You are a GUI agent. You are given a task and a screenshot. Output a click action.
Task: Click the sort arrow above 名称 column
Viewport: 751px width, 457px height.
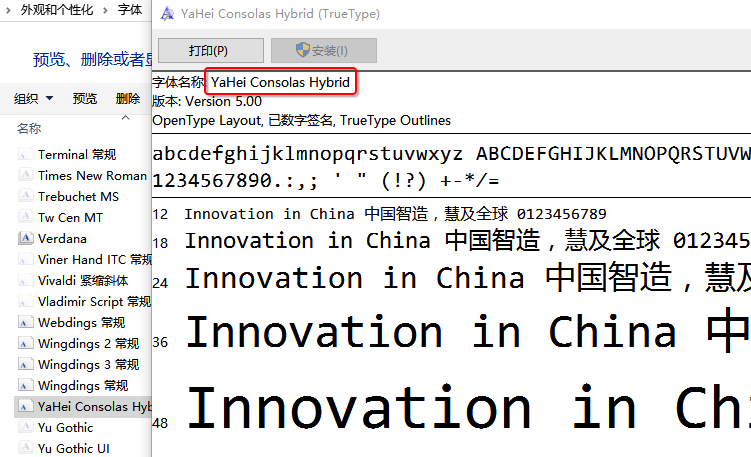pos(125,117)
